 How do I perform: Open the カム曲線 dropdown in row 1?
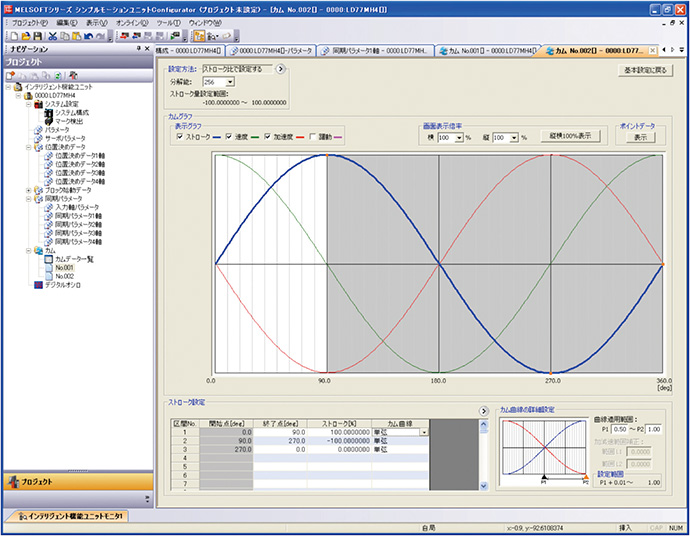click(425, 432)
